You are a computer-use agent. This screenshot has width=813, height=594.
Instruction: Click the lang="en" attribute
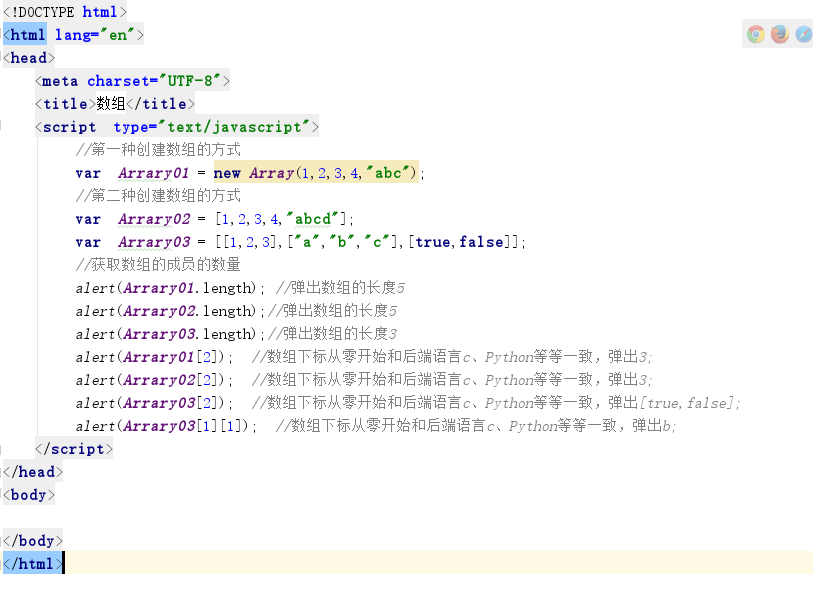94,35
